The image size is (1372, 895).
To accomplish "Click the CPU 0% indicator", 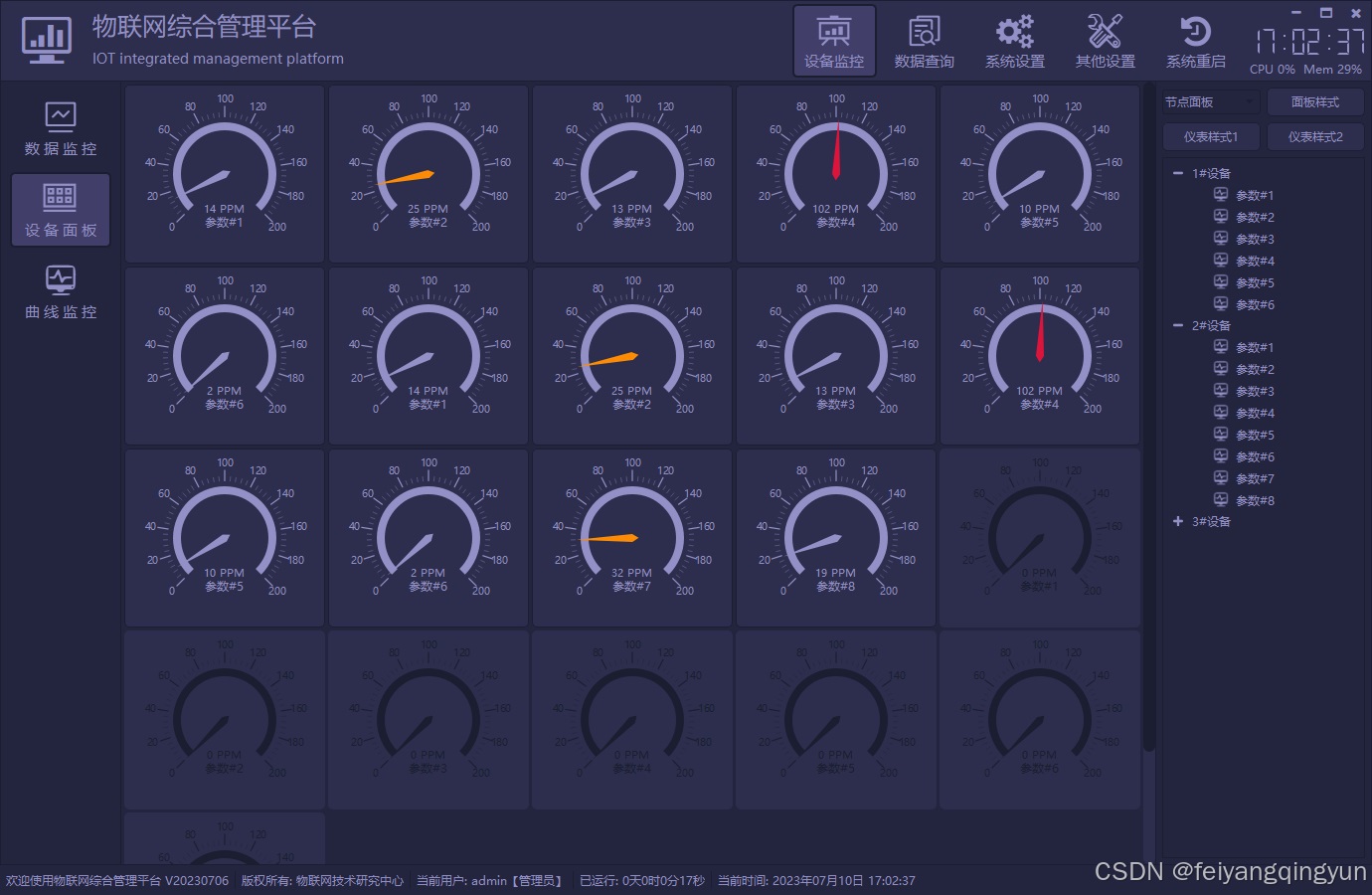I will (1273, 70).
